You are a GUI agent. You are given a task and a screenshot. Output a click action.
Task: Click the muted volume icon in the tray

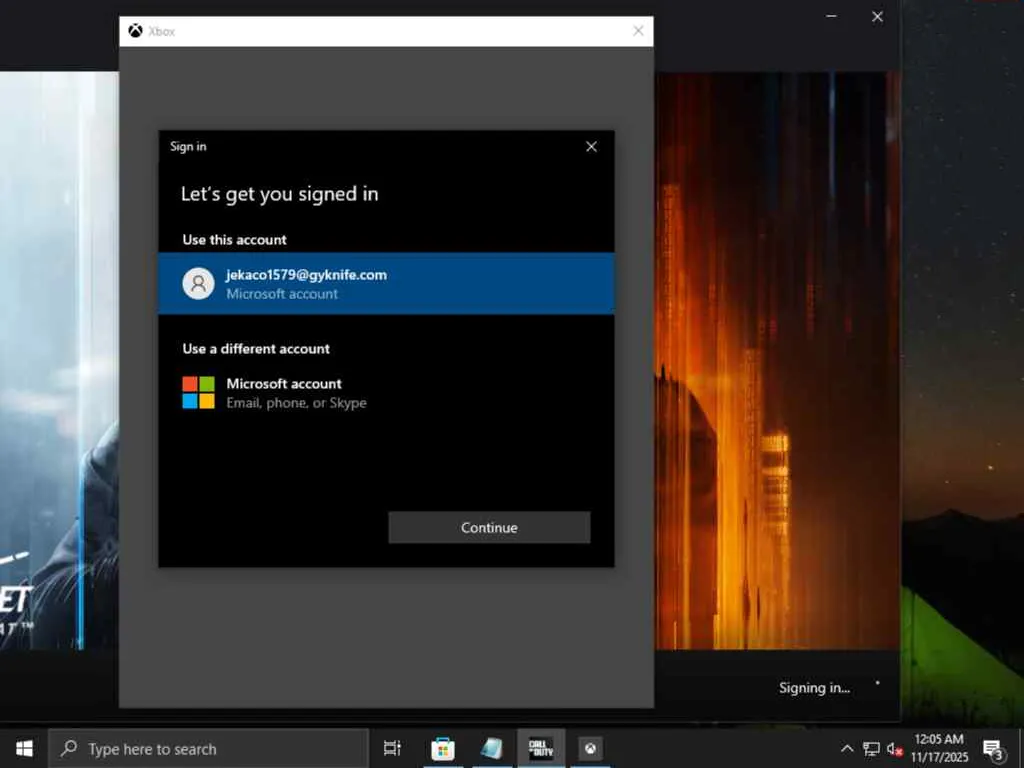point(894,749)
